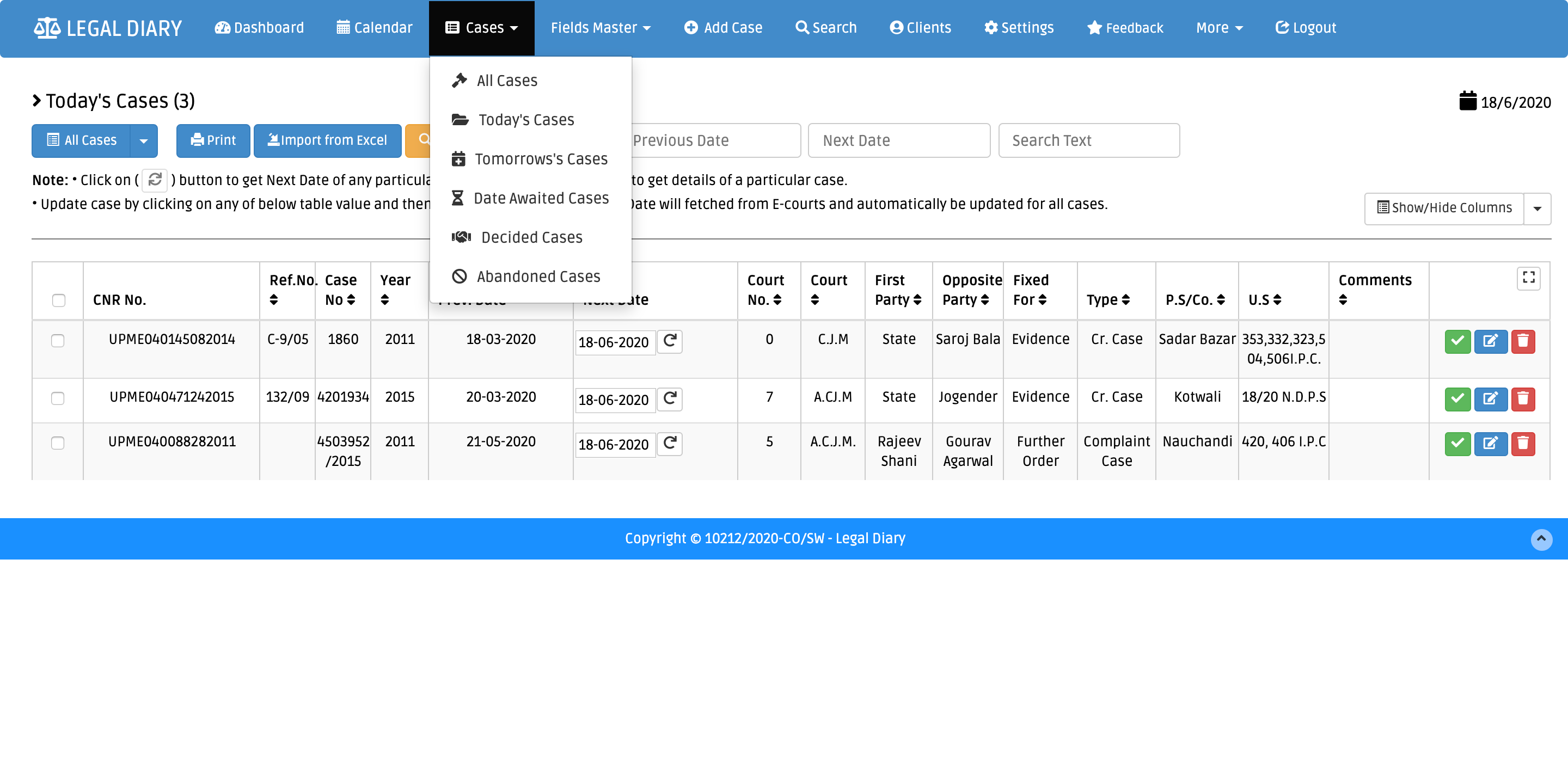This screenshot has width=1568, height=762.
Task: Click the fullscreen table icon
Action: point(1528,278)
